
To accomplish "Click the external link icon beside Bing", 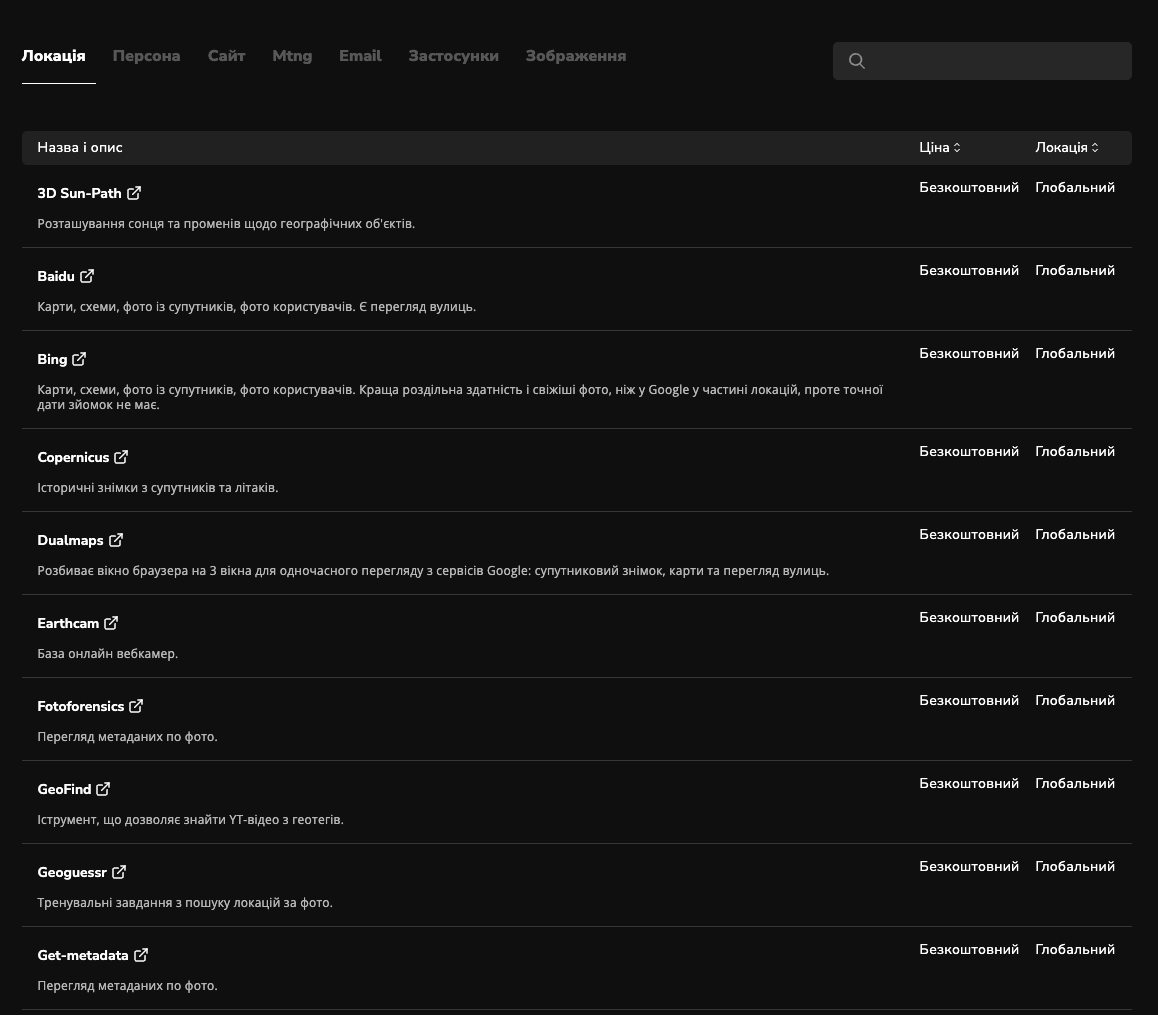I will point(79,359).
